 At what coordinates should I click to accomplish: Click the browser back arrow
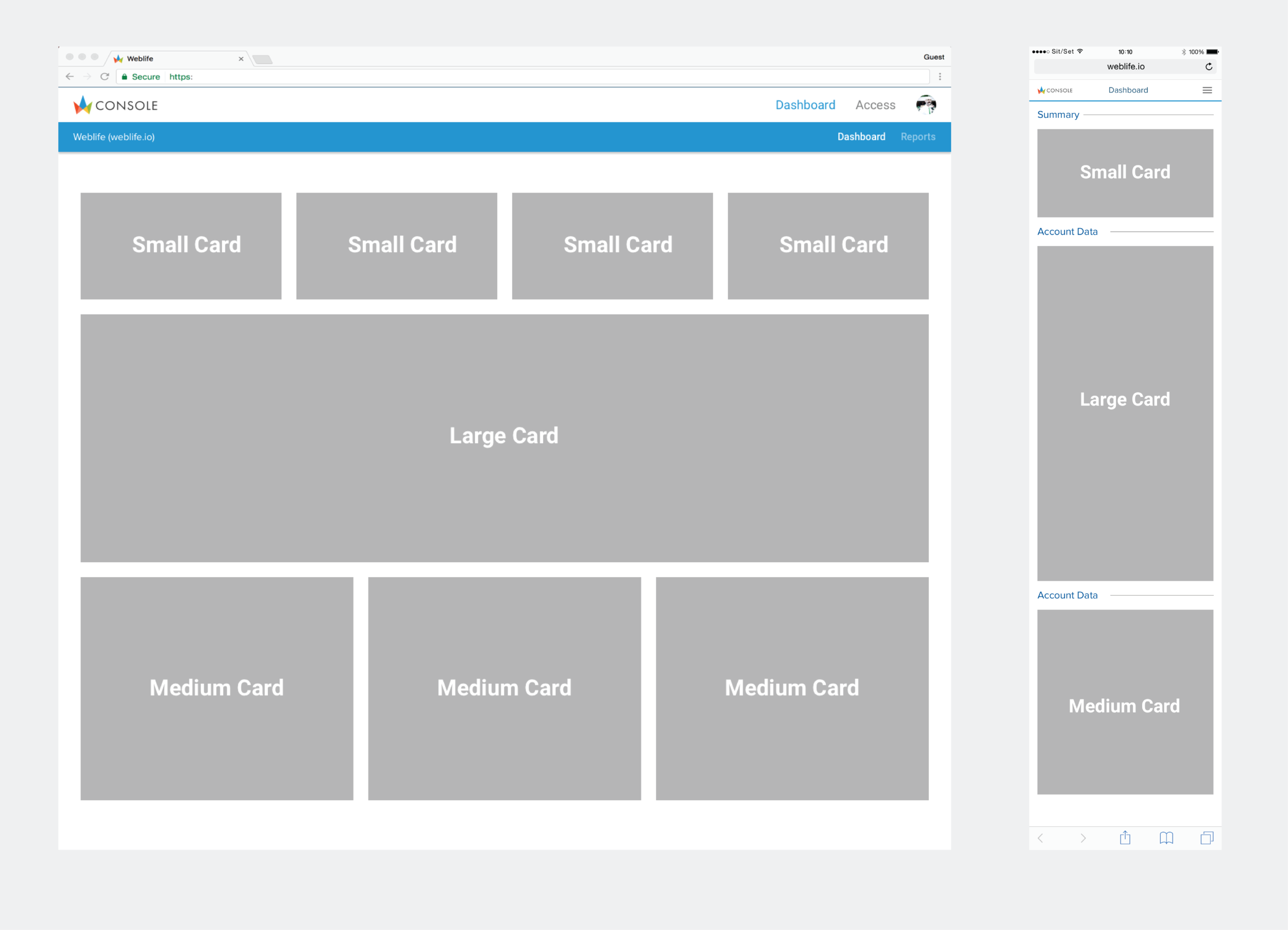[x=70, y=77]
